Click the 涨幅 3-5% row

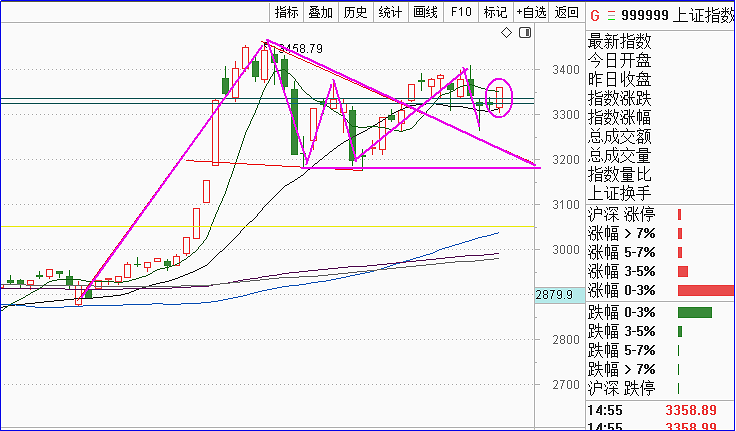tap(661, 271)
